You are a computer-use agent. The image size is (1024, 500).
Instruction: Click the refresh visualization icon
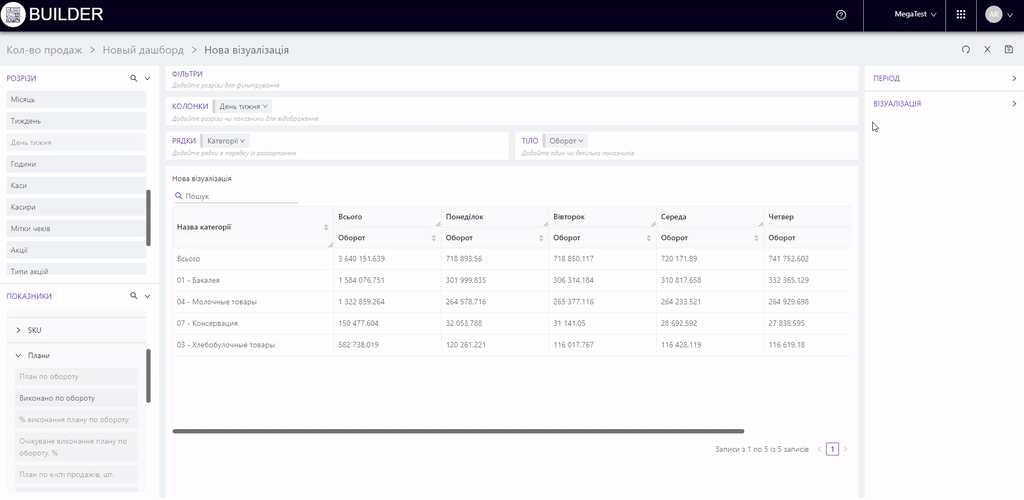pyautogui.click(x=966, y=49)
